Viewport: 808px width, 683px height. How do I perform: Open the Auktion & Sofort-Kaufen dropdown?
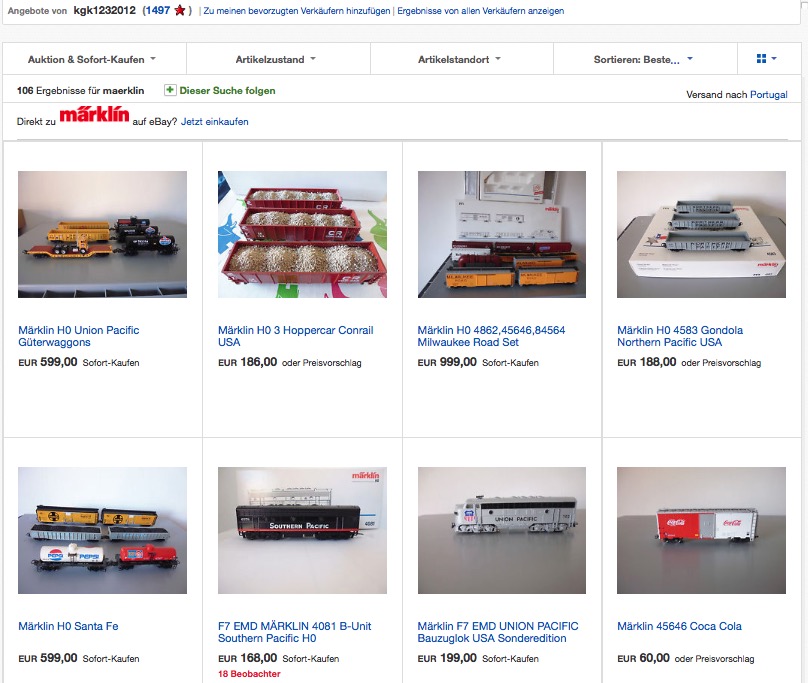pyautogui.click(x=92, y=59)
